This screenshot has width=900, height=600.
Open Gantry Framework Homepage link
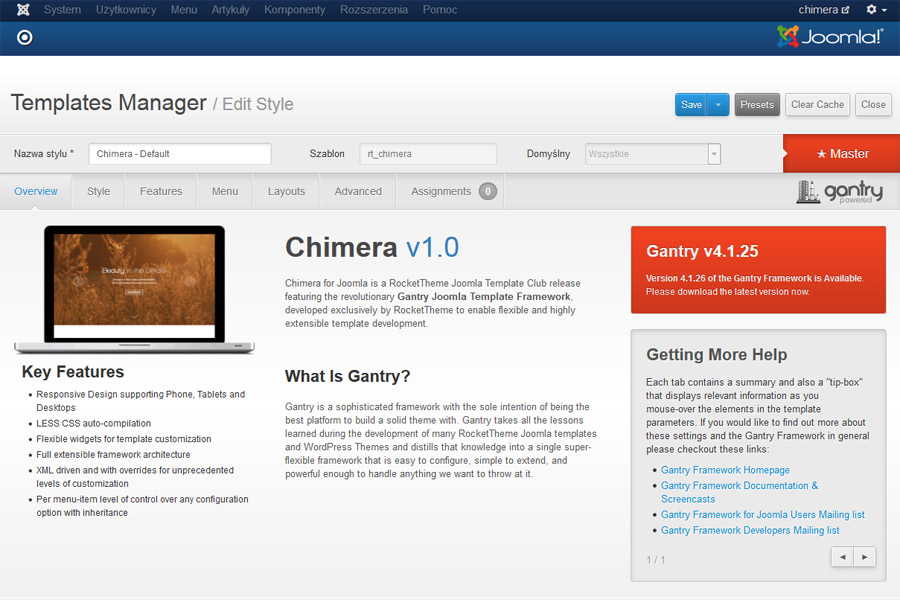[725, 470]
